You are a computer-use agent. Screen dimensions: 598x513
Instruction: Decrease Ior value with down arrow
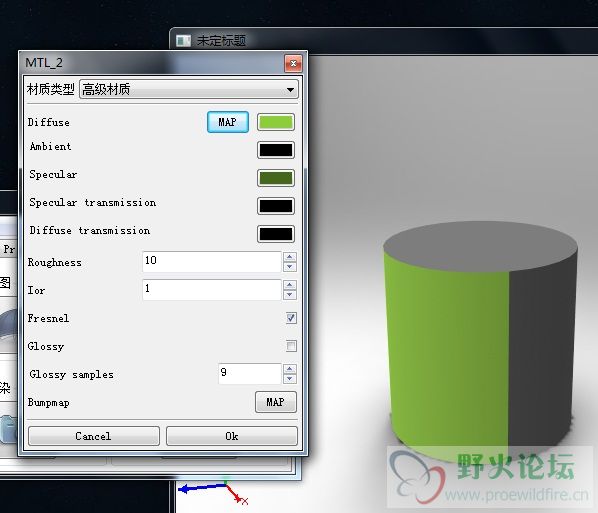tap(289, 294)
